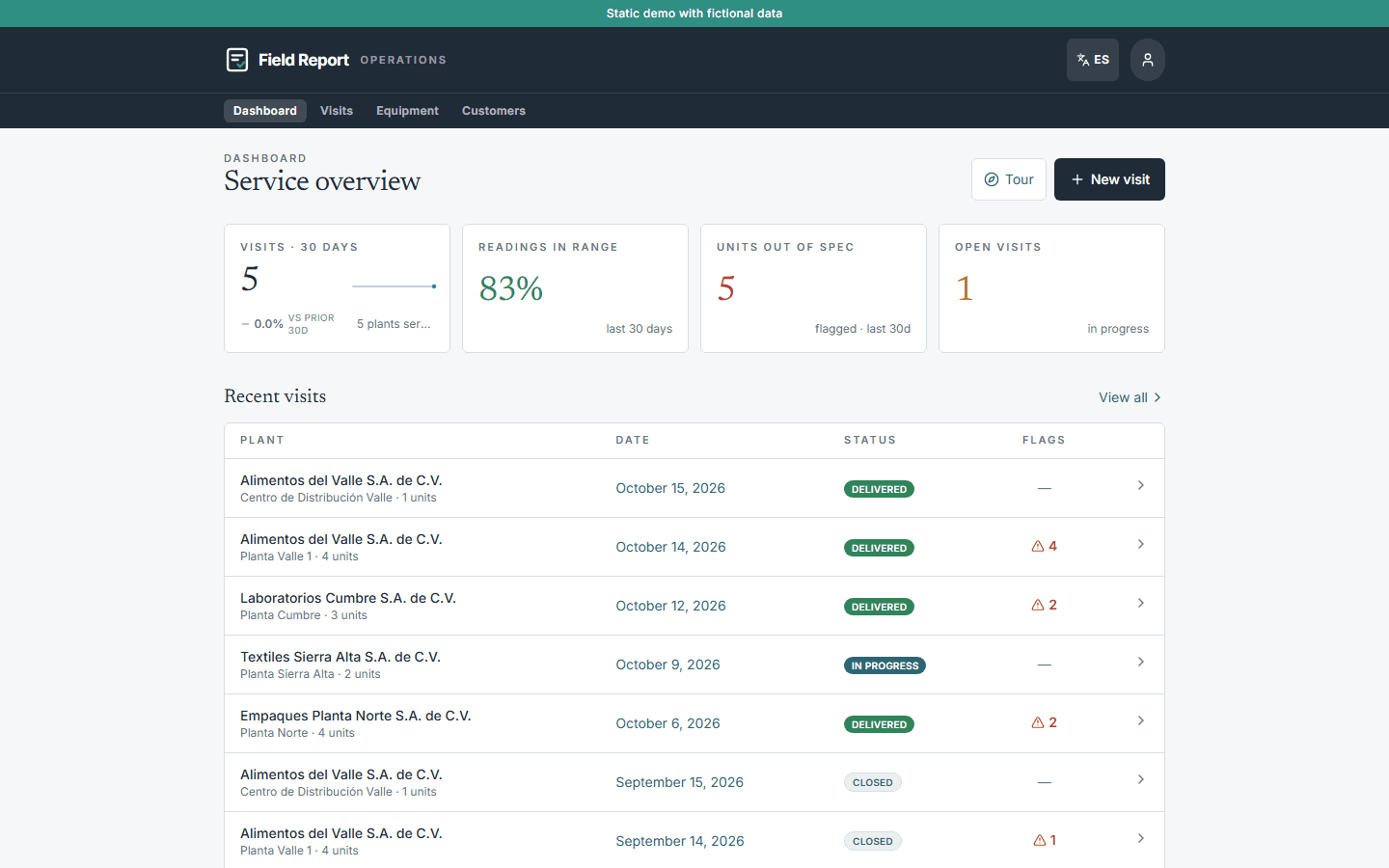Viewport: 1389px width, 868px height.
Task: Click the warning flag on Laboratorios Cumbre row
Action: [x=1045, y=605]
